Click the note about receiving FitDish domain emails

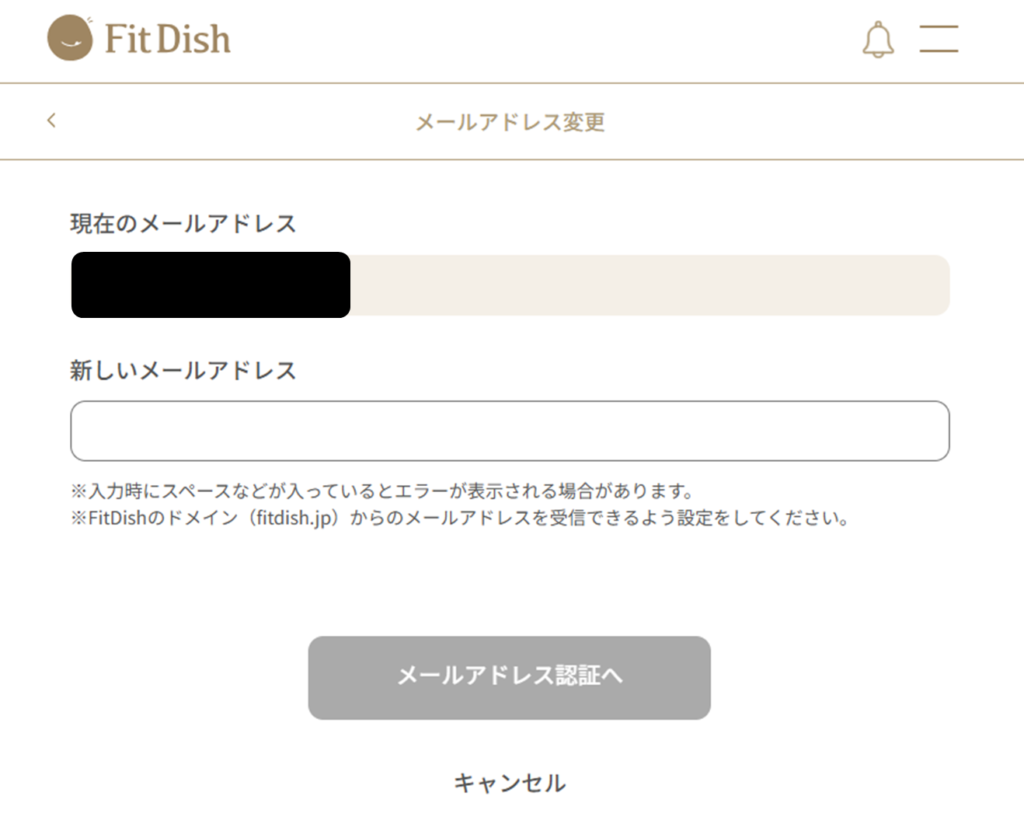click(459, 519)
